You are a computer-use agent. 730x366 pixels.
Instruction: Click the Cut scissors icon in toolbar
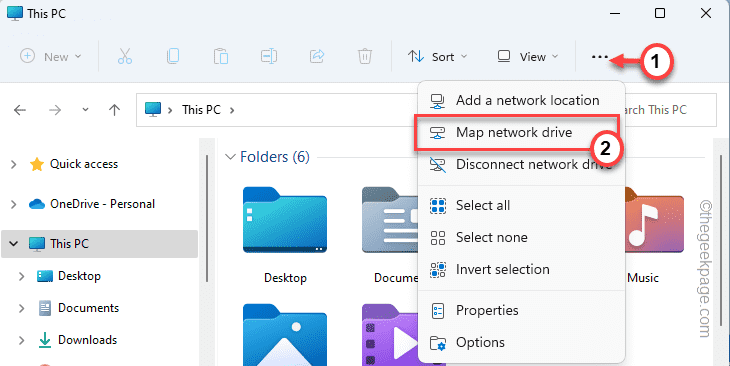click(125, 56)
